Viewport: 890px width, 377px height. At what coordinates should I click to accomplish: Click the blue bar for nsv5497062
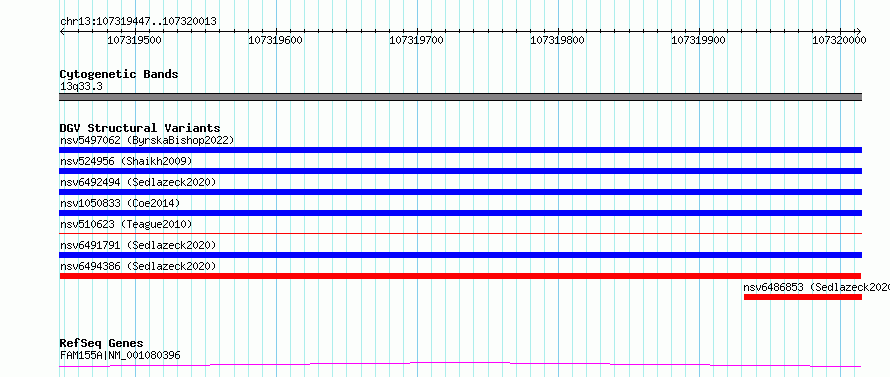click(x=460, y=150)
